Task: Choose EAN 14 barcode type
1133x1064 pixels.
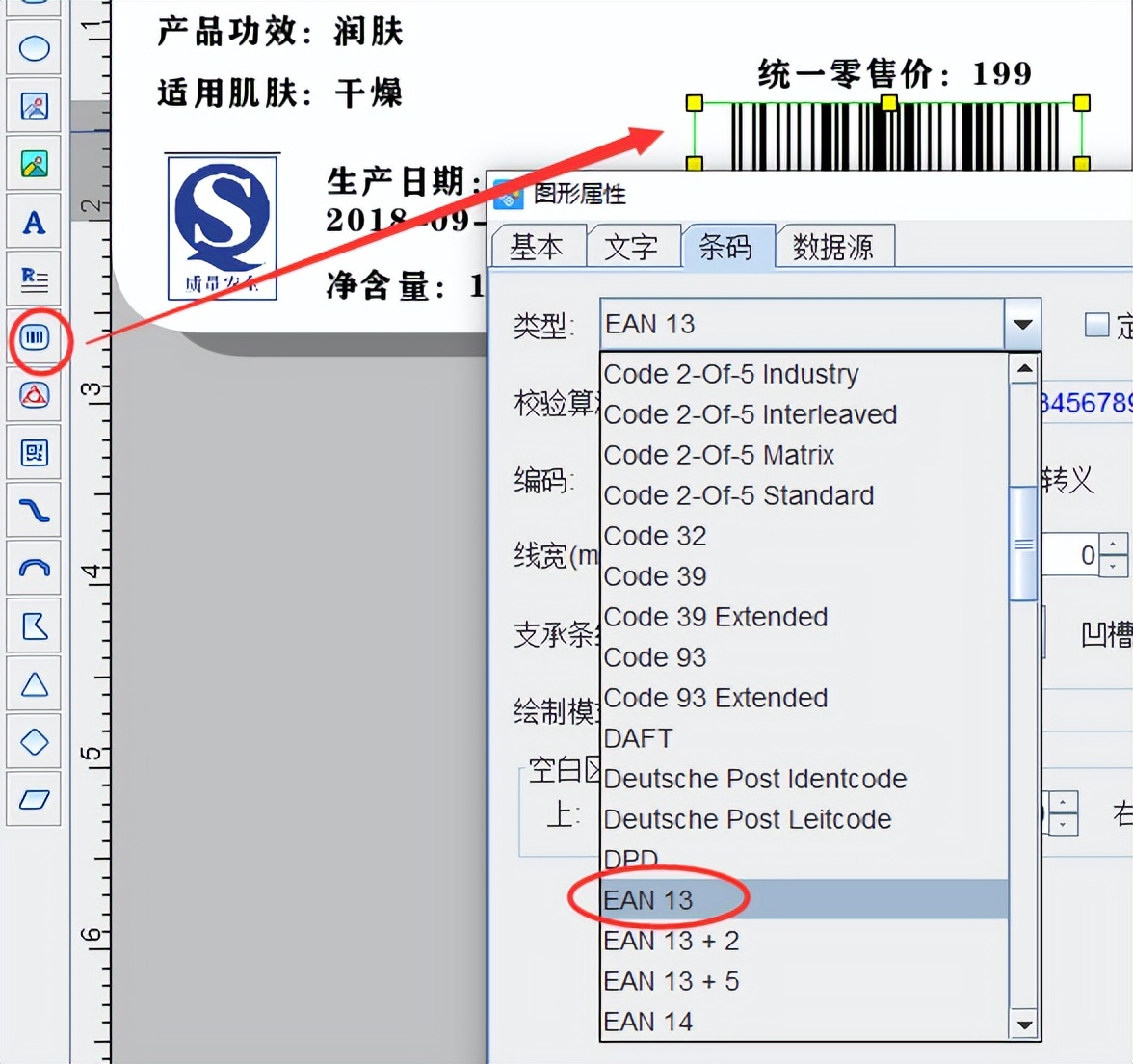Action: click(x=804, y=1022)
